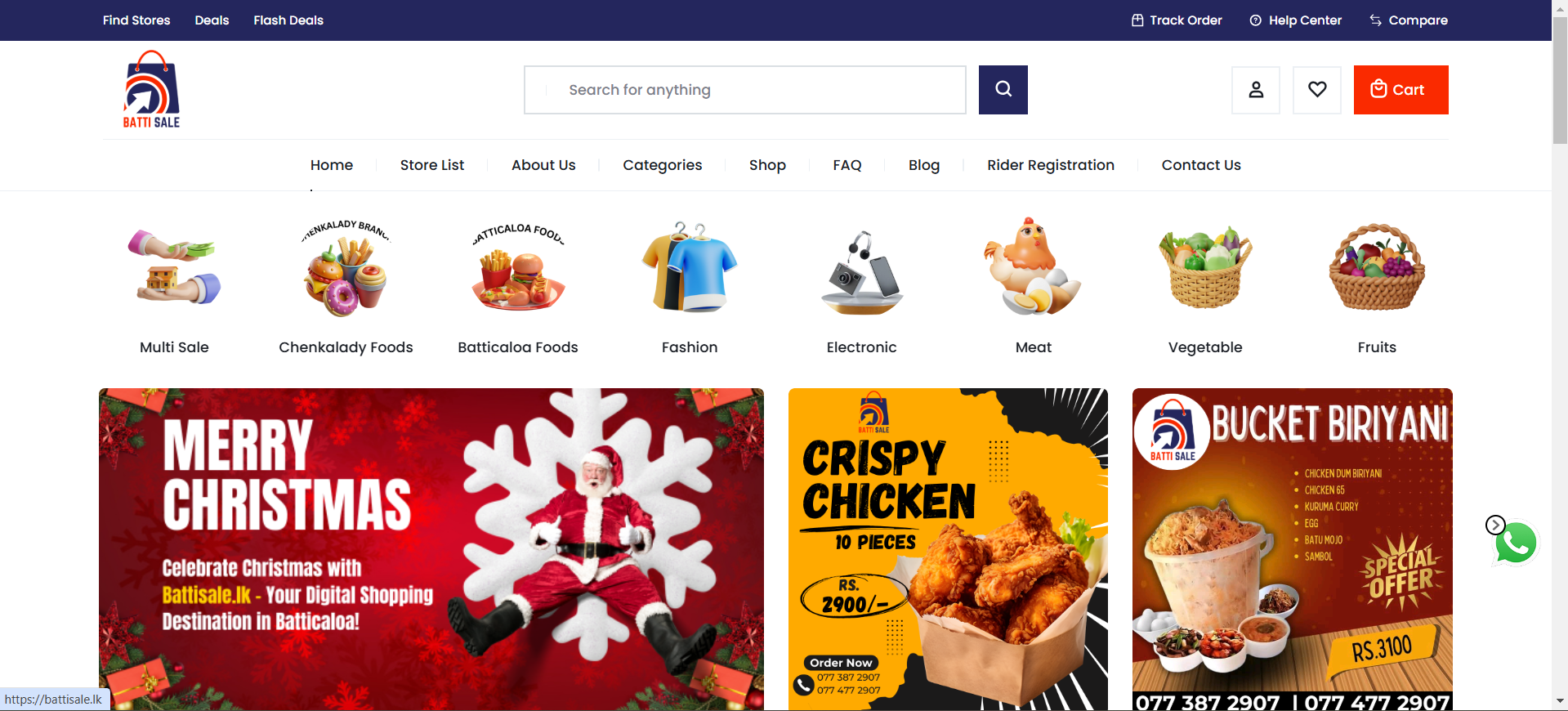This screenshot has height=711, width=1568.
Task: Select the Vegetable basket icon
Action: click(1205, 267)
